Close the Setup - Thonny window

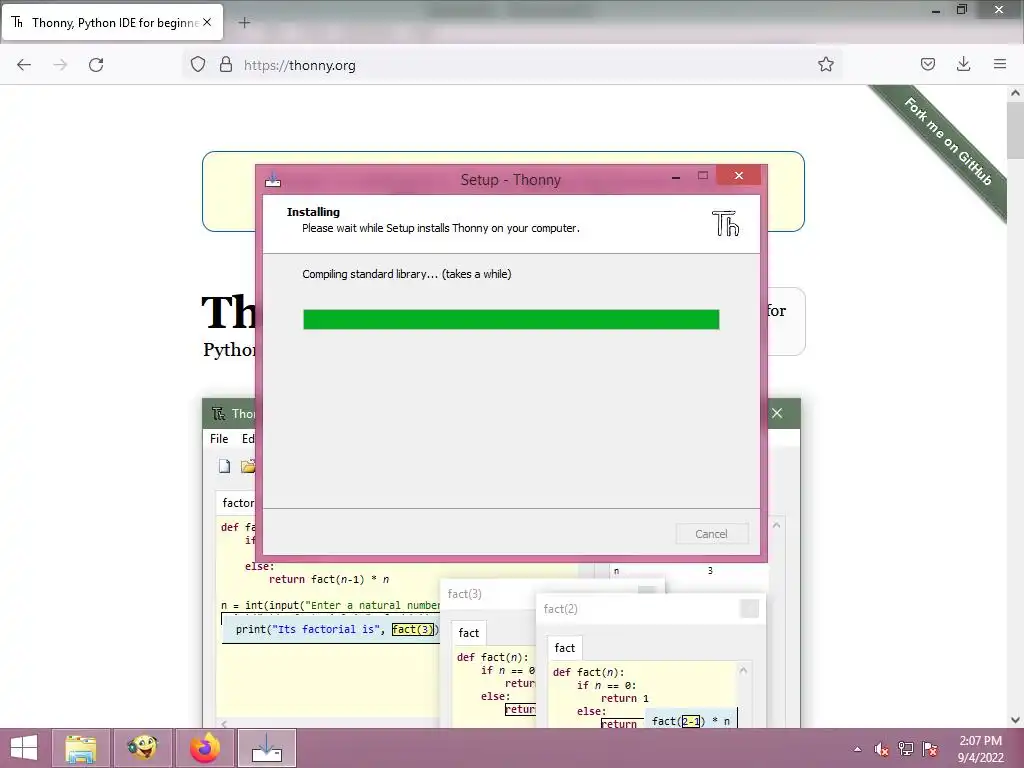click(x=739, y=176)
